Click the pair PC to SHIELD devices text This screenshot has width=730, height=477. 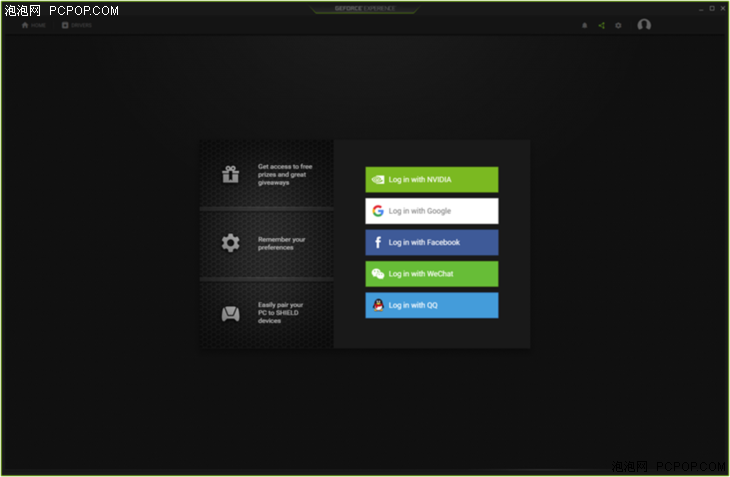pyautogui.click(x=281, y=313)
